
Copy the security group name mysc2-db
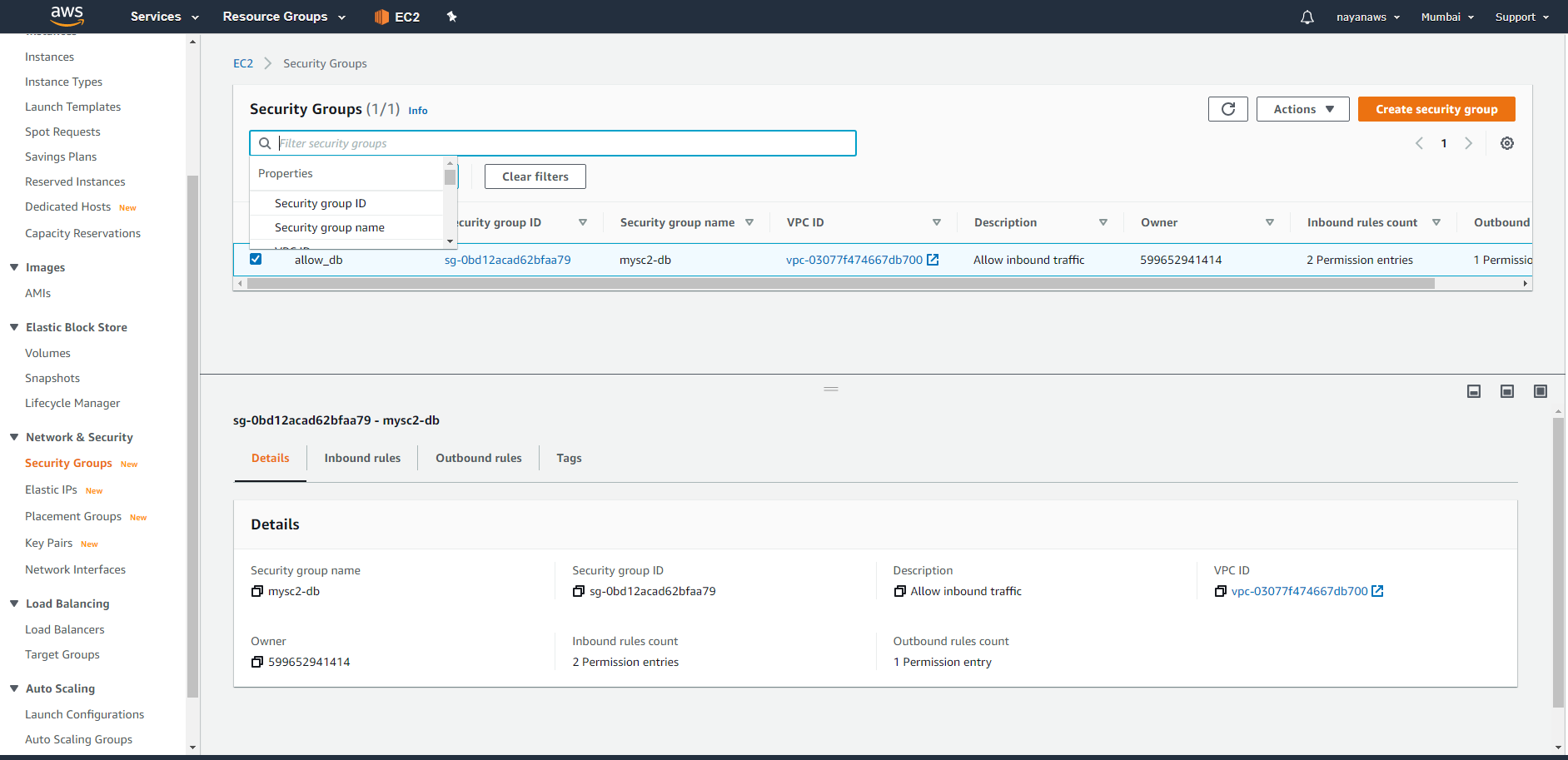256,591
